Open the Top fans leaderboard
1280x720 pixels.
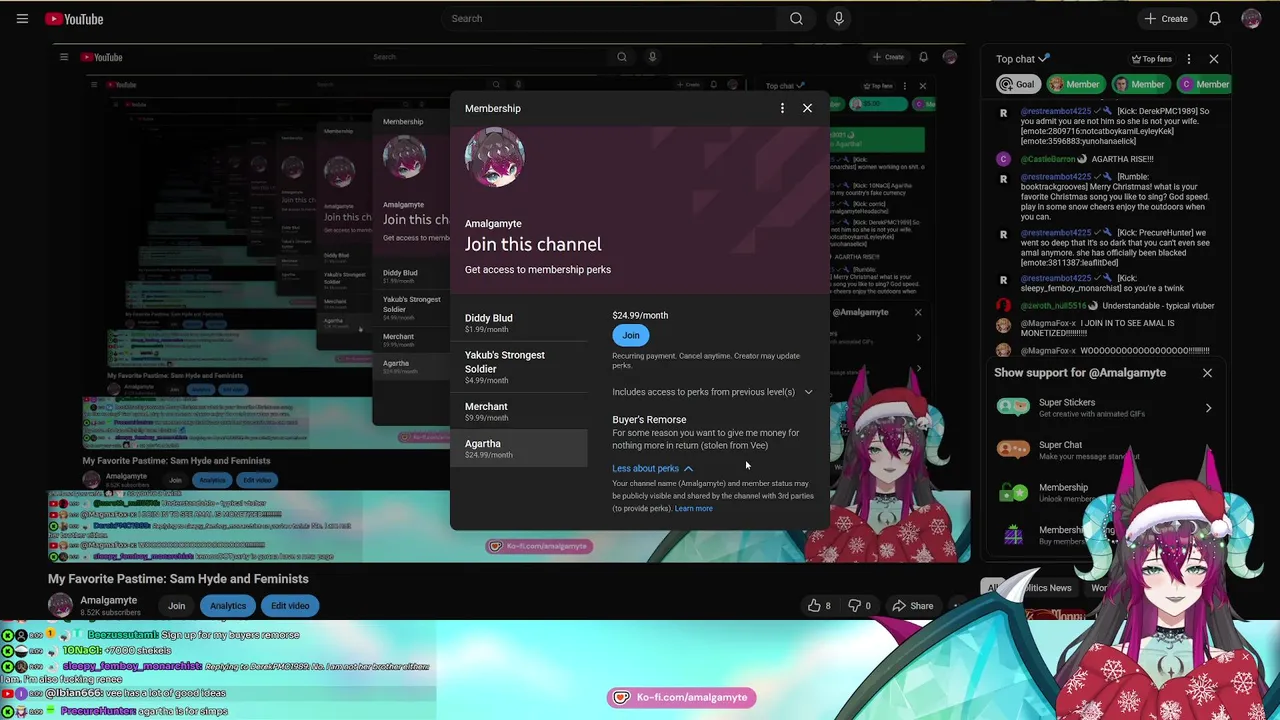coord(1151,59)
